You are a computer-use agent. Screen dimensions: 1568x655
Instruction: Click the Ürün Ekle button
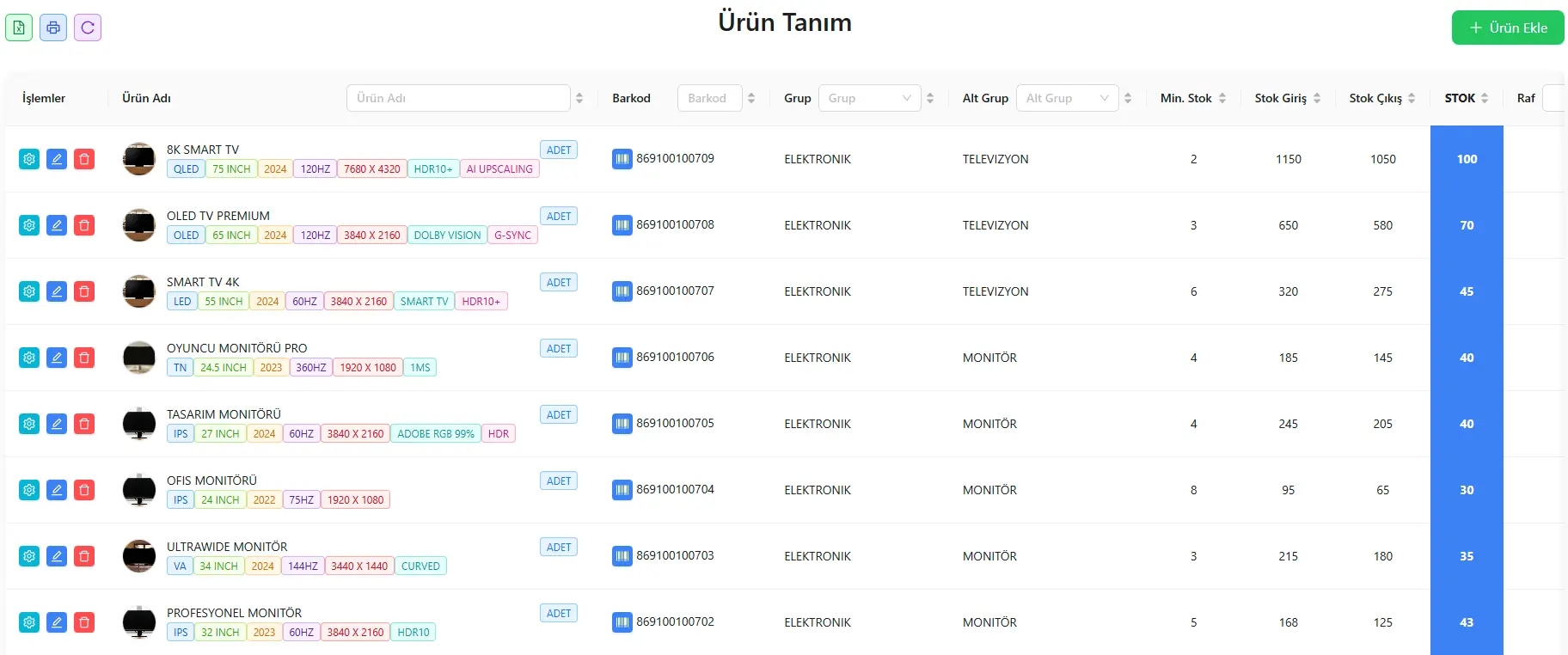point(1508,28)
